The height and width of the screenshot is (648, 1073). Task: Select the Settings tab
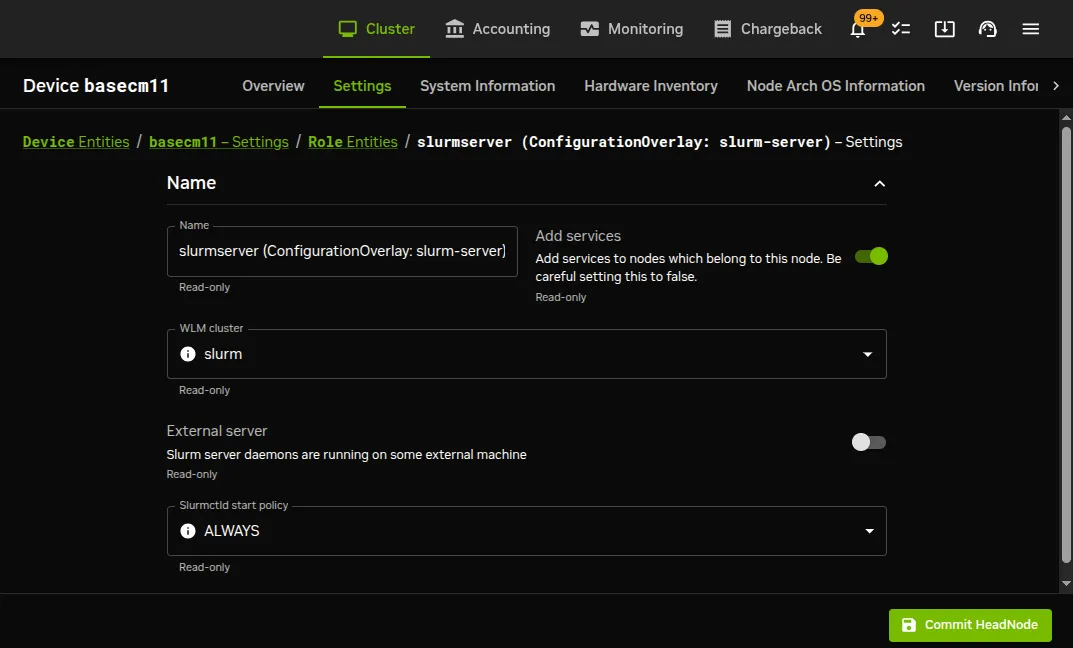362,86
